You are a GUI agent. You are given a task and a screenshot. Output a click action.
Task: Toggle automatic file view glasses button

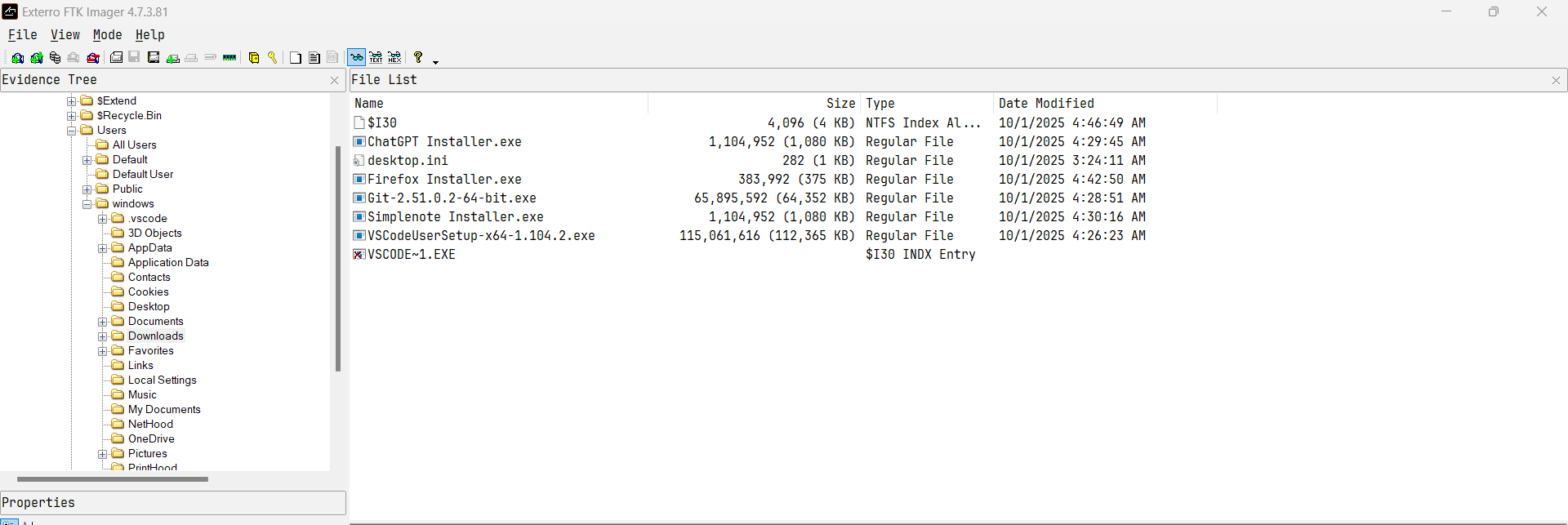point(357,58)
